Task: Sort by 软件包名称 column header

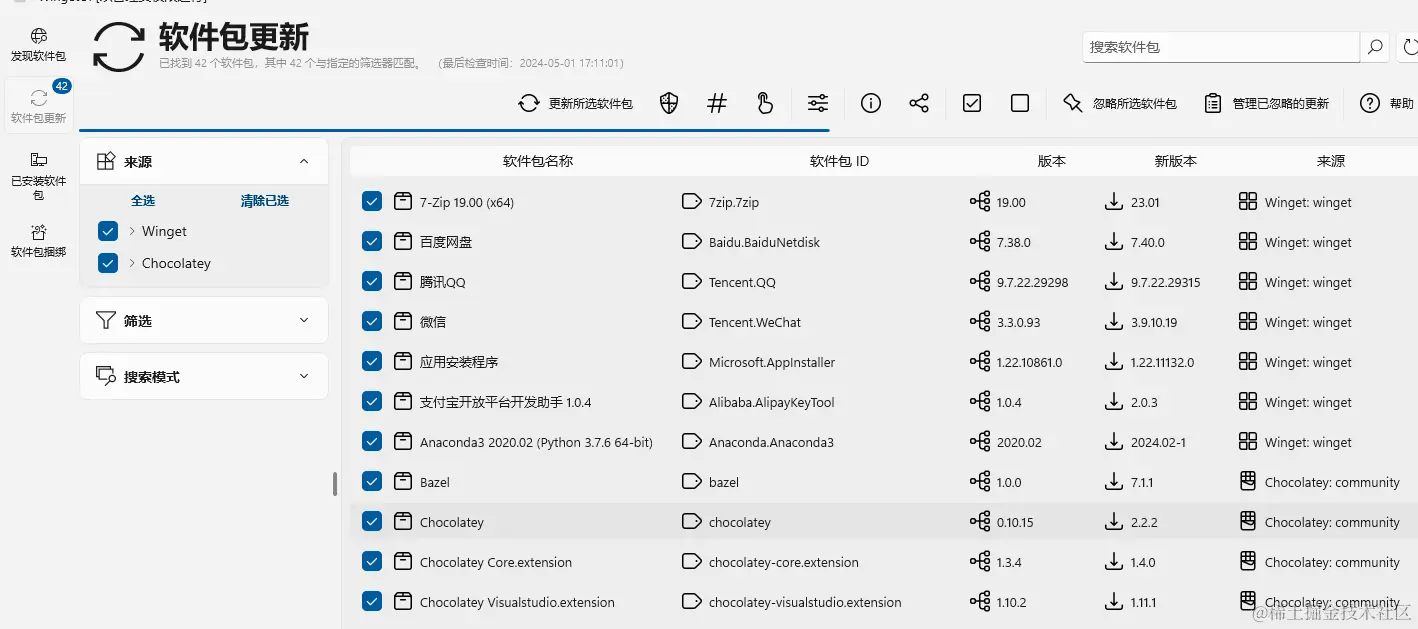Action: pos(538,161)
